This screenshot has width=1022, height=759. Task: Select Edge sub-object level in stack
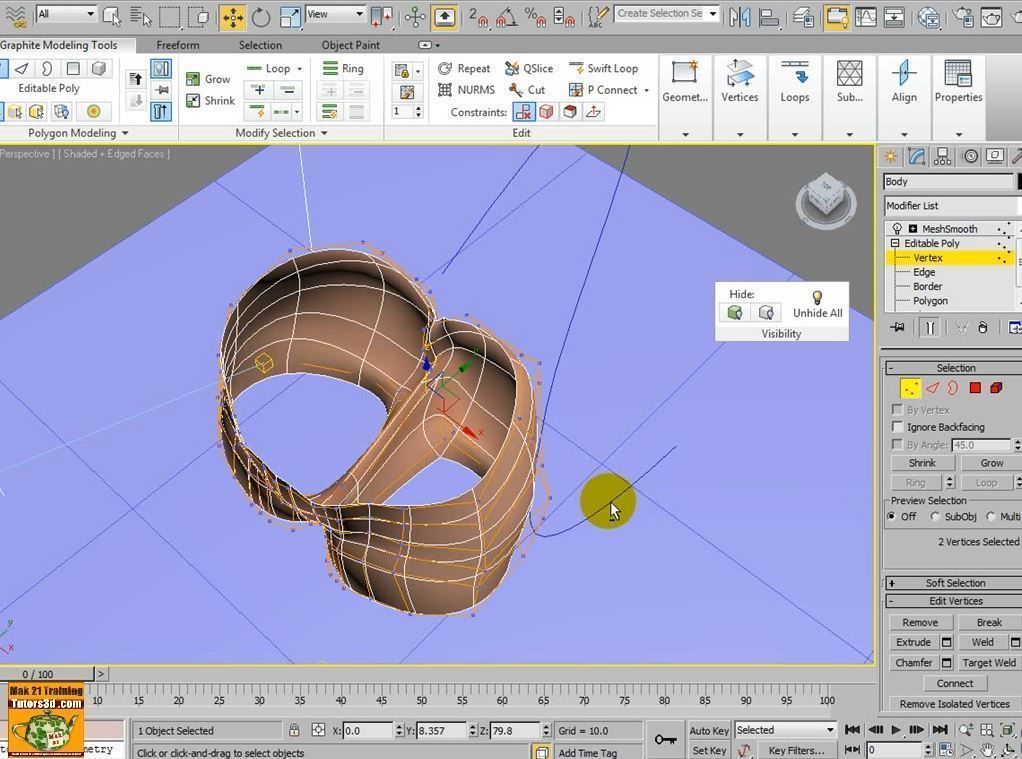pos(924,272)
